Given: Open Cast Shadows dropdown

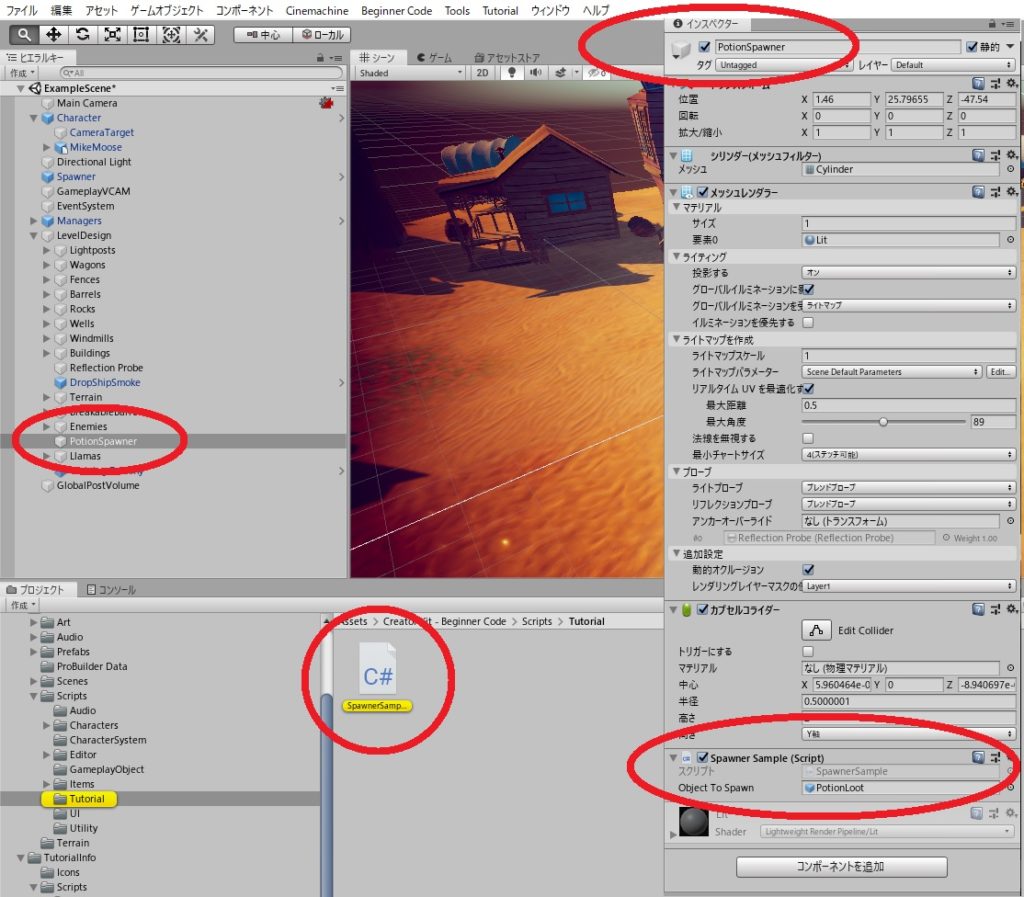Looking at the screenshot, I should [908, 272].
